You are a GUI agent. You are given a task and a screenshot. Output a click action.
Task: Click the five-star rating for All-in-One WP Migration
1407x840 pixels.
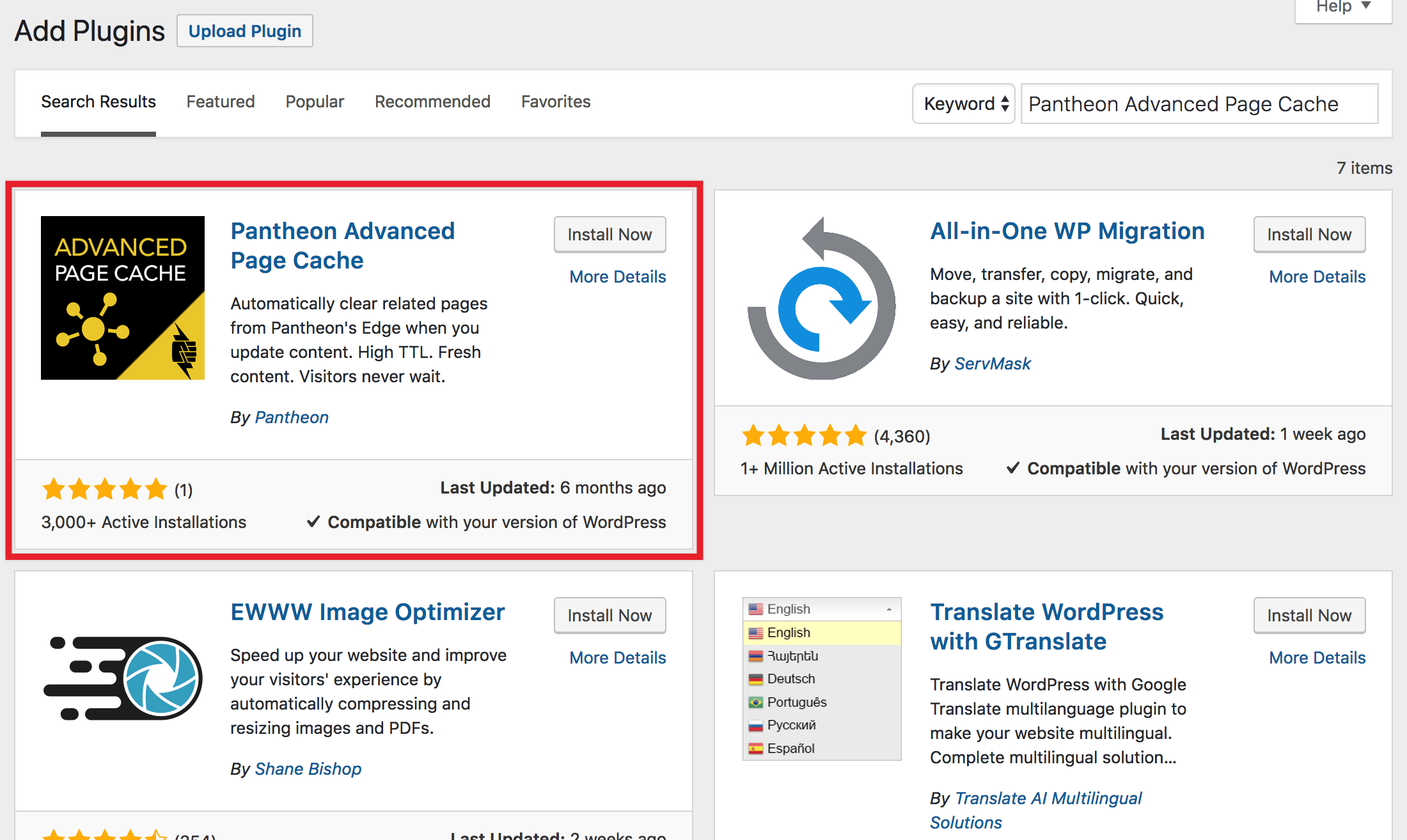coord(803,435)
